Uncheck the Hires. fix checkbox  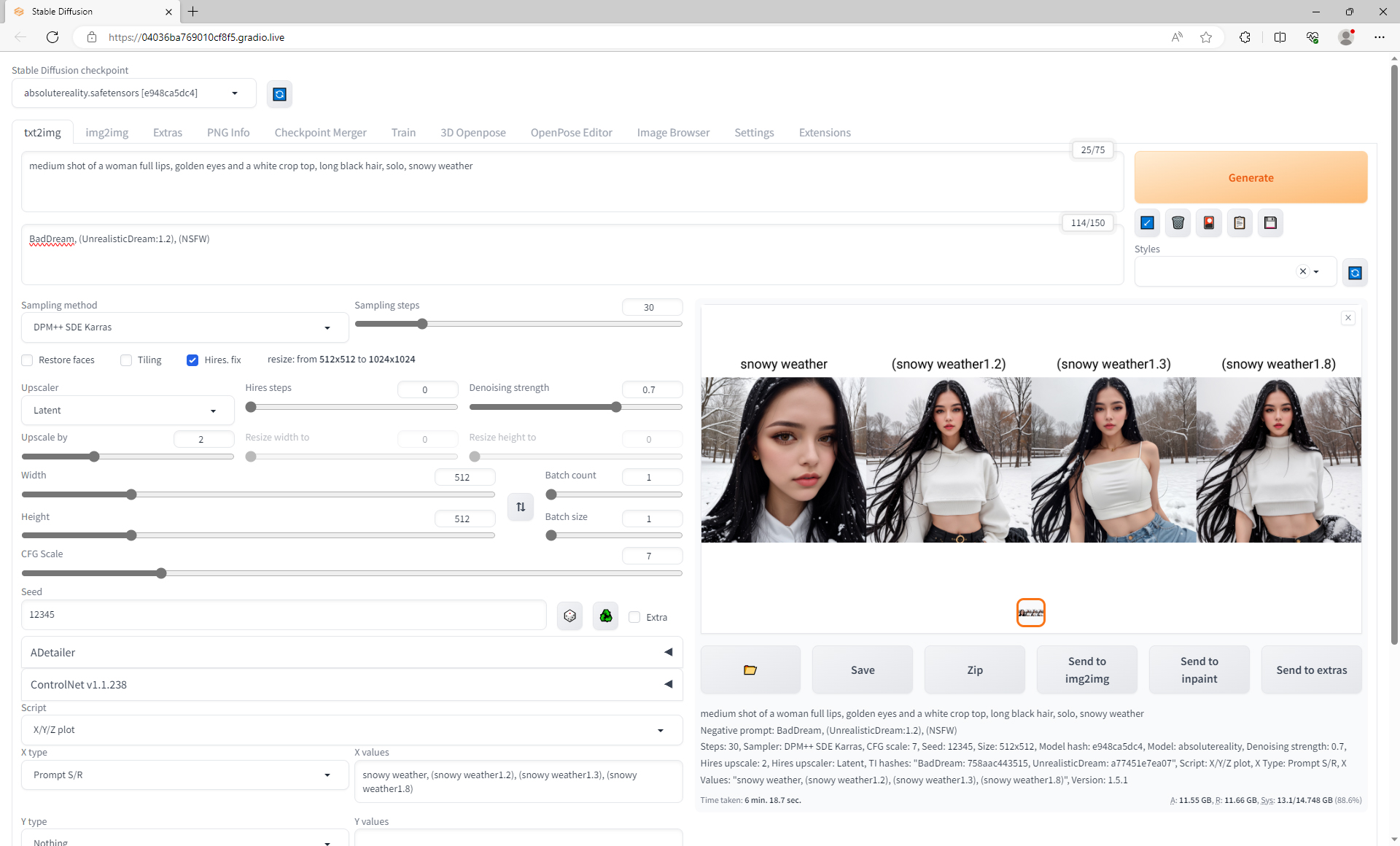pyautogui.click(x=192, y=360)
